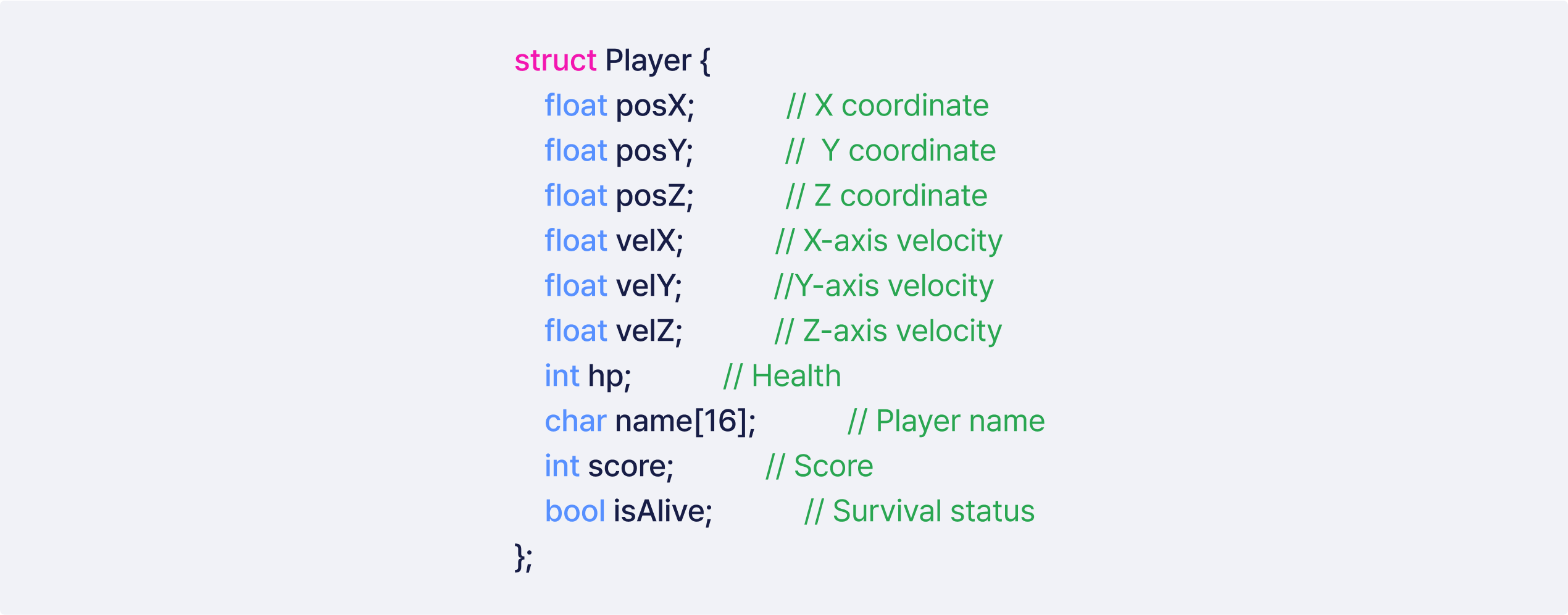
Task: Click the Z-axis velocity comment
Action: point(888,331)
